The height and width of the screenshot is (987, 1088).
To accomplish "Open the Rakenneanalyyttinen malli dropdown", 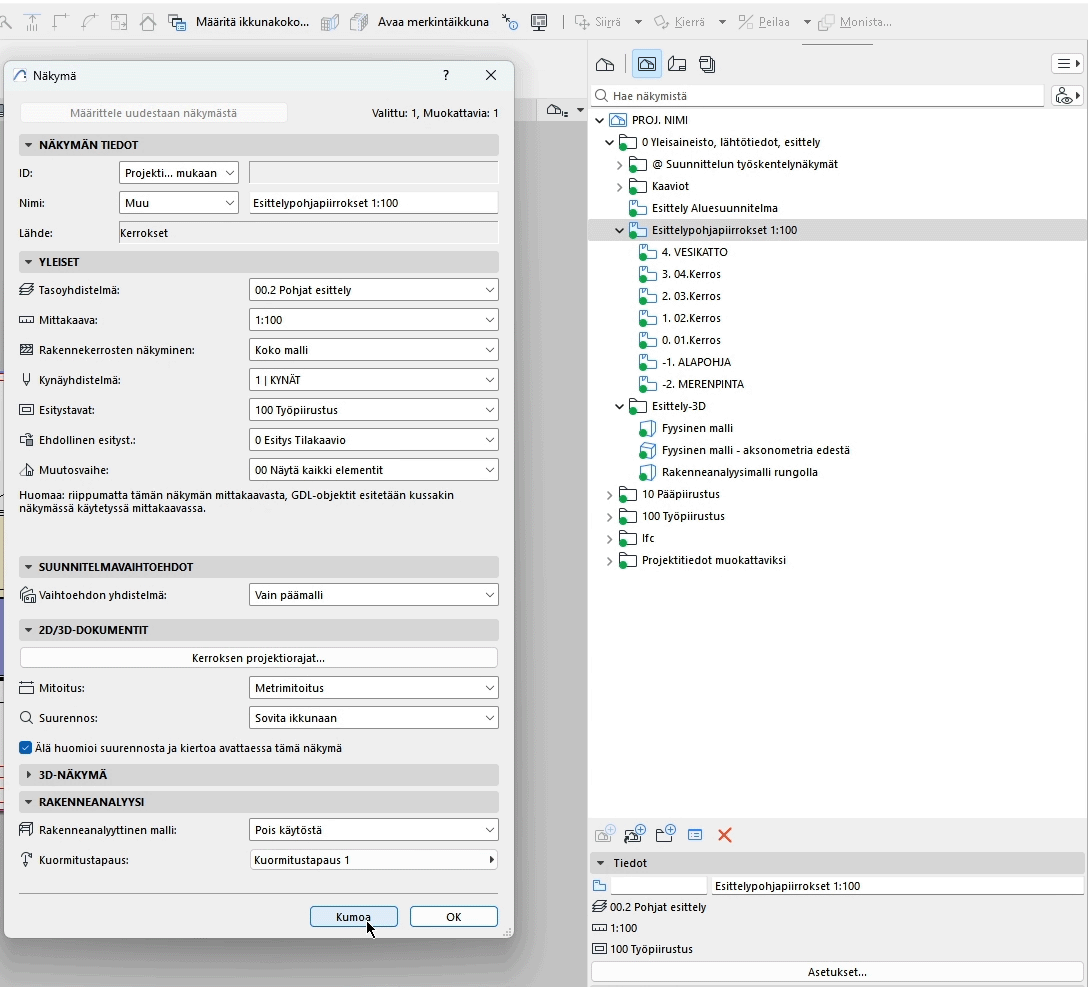I will [373, 829].
